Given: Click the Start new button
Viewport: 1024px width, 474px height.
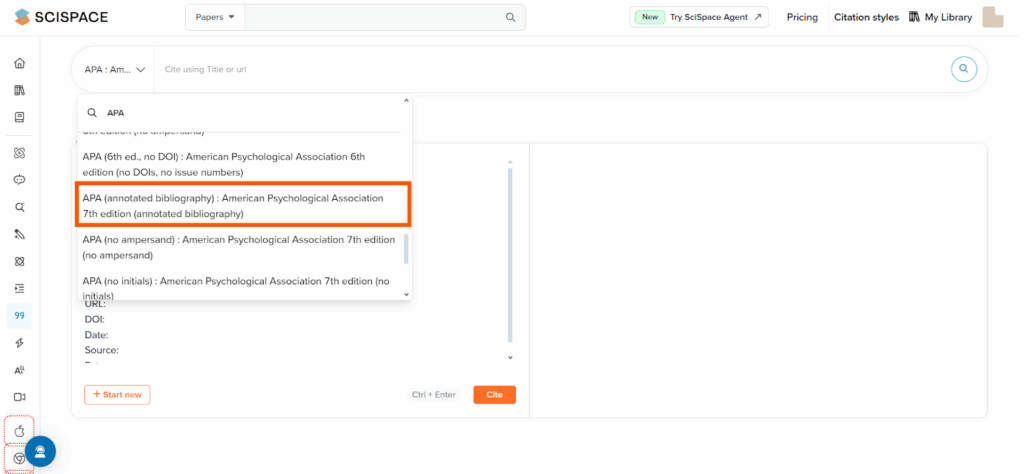Looking at the screenshot, I should point(117,394).
